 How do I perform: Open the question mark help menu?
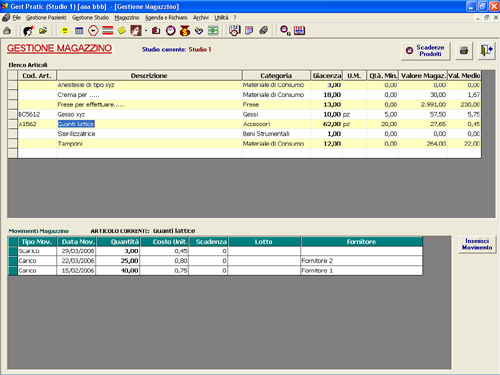click(235, 17)
